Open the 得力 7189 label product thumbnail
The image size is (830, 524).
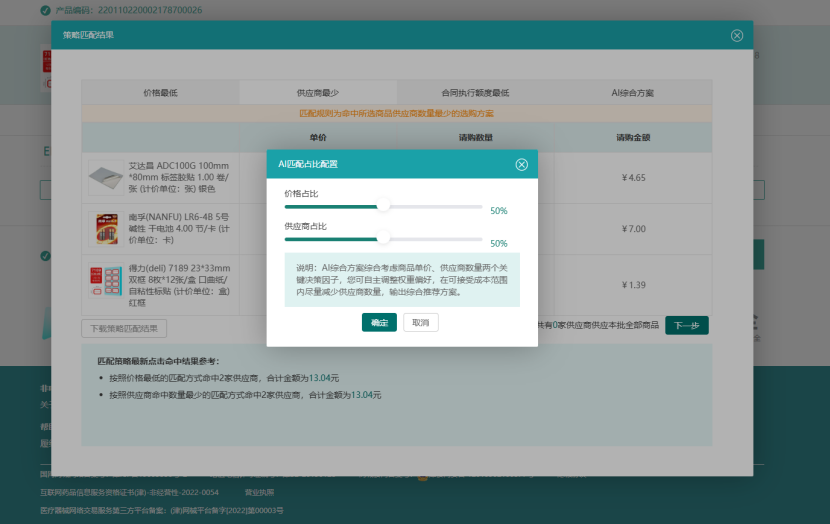[x=106, y=280]
